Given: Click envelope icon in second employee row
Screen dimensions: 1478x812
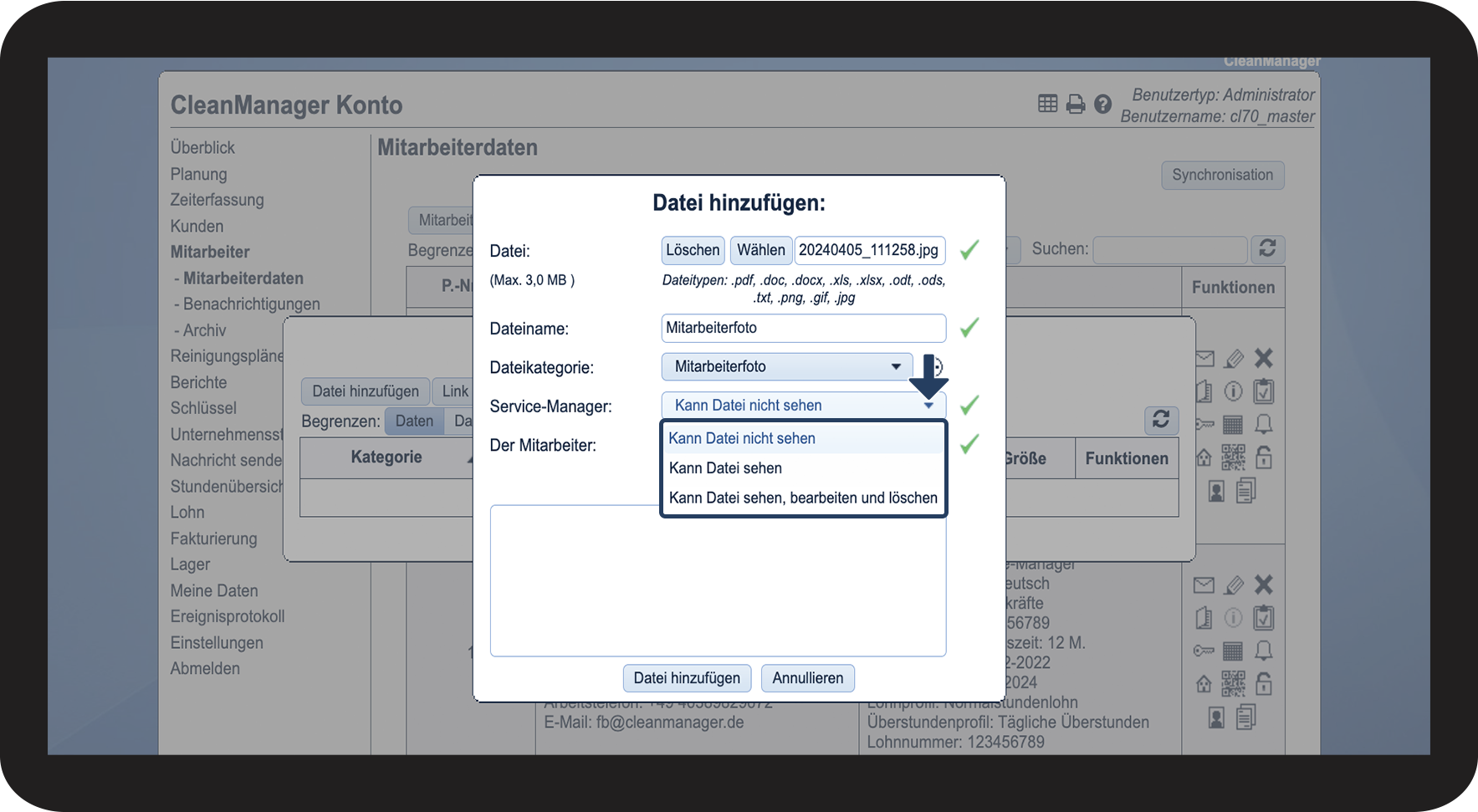Looking at the screenshot, I should 1204,585.
